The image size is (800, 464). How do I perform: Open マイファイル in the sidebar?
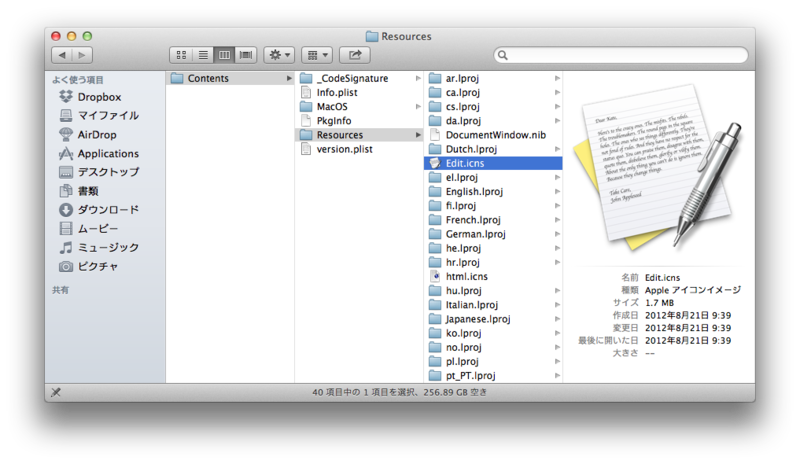pyautogui.click(x=98, y=115)
